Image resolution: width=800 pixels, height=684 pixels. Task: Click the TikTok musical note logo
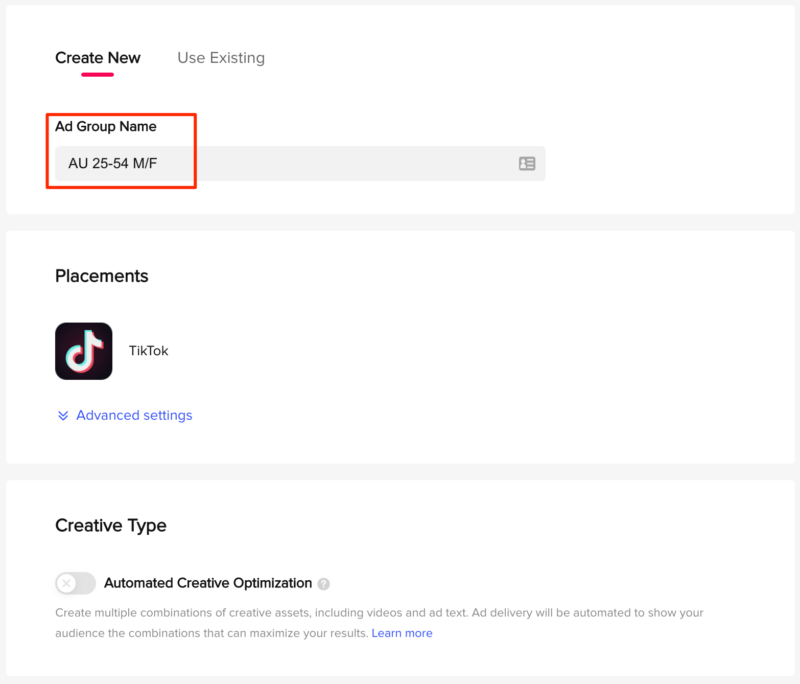coord(83,351)
